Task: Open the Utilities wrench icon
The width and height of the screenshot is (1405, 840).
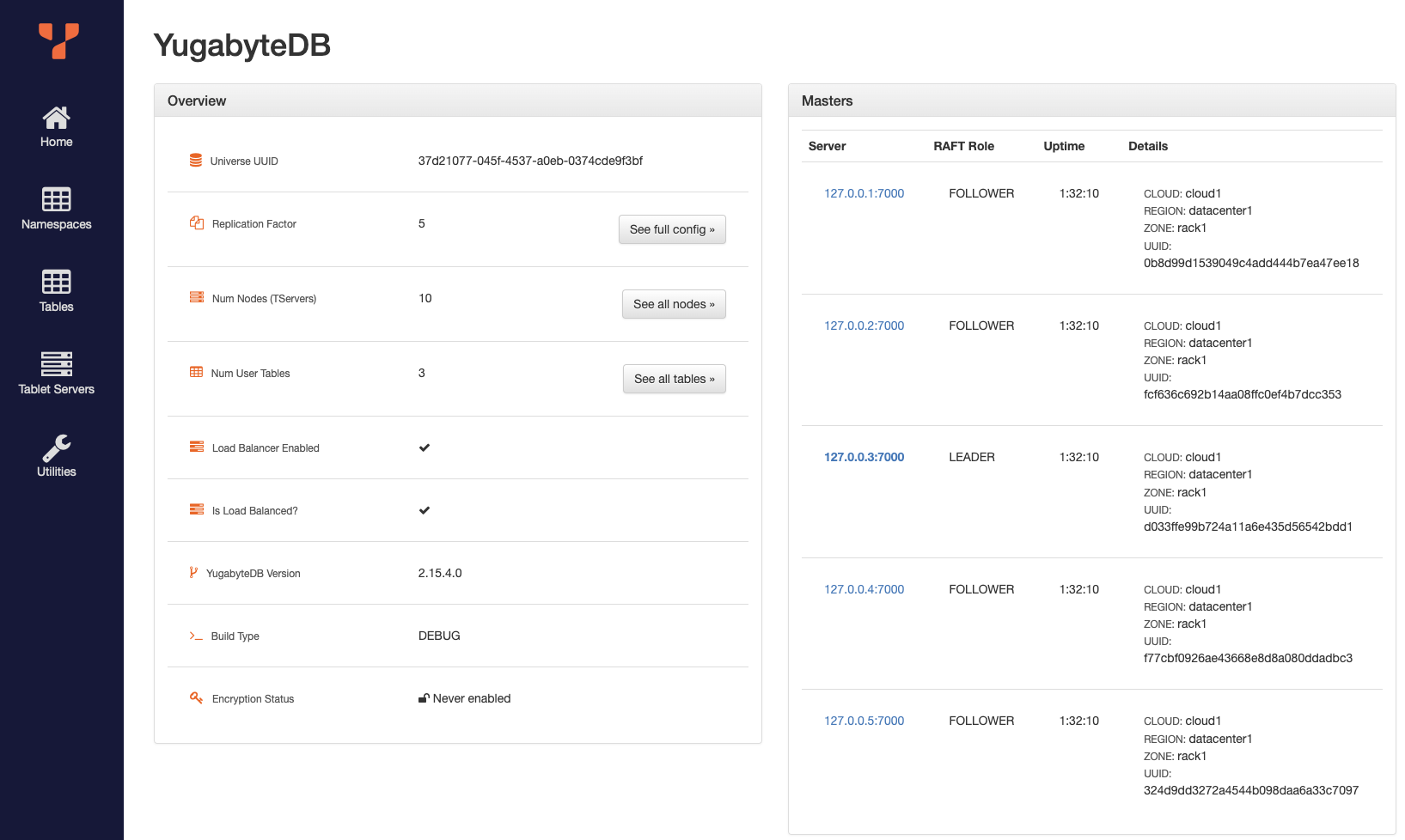Action: click(57, 447)
